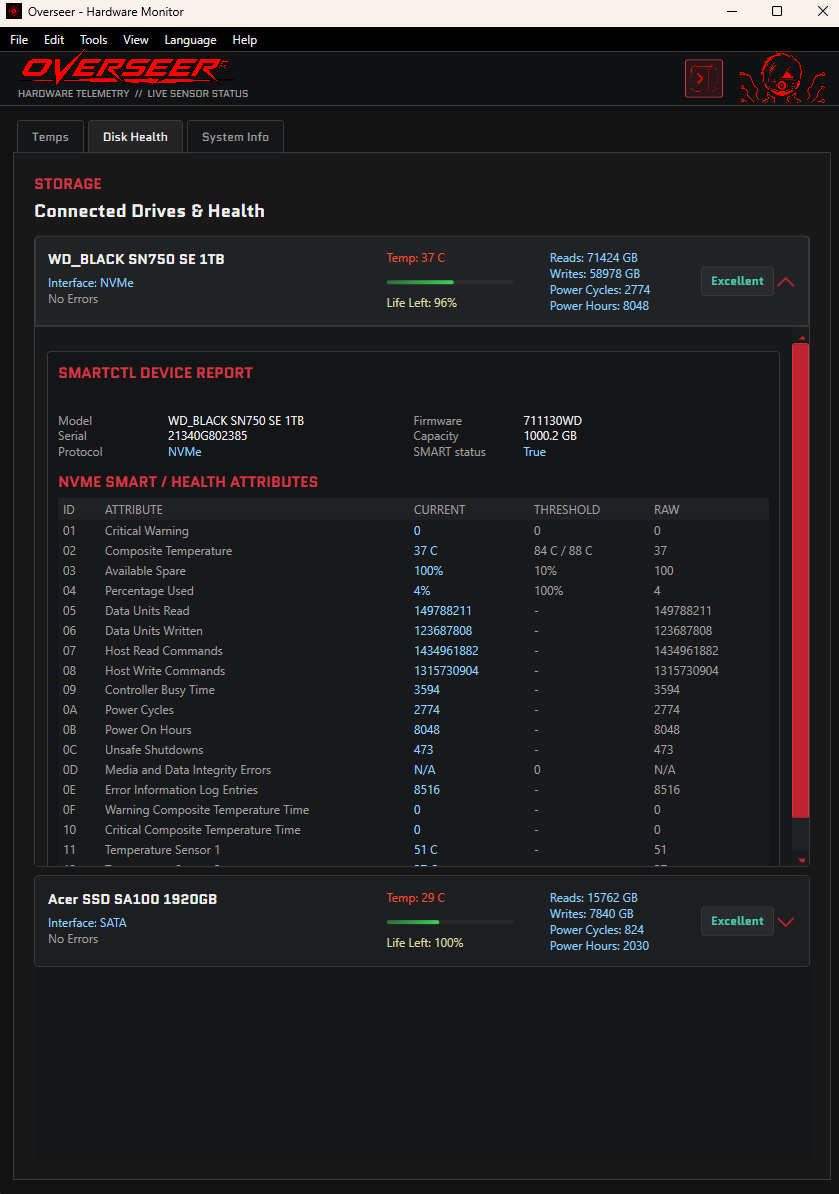Click the serial number 21340G802385
The image size is (839, 1194).
tap(208, 436)
